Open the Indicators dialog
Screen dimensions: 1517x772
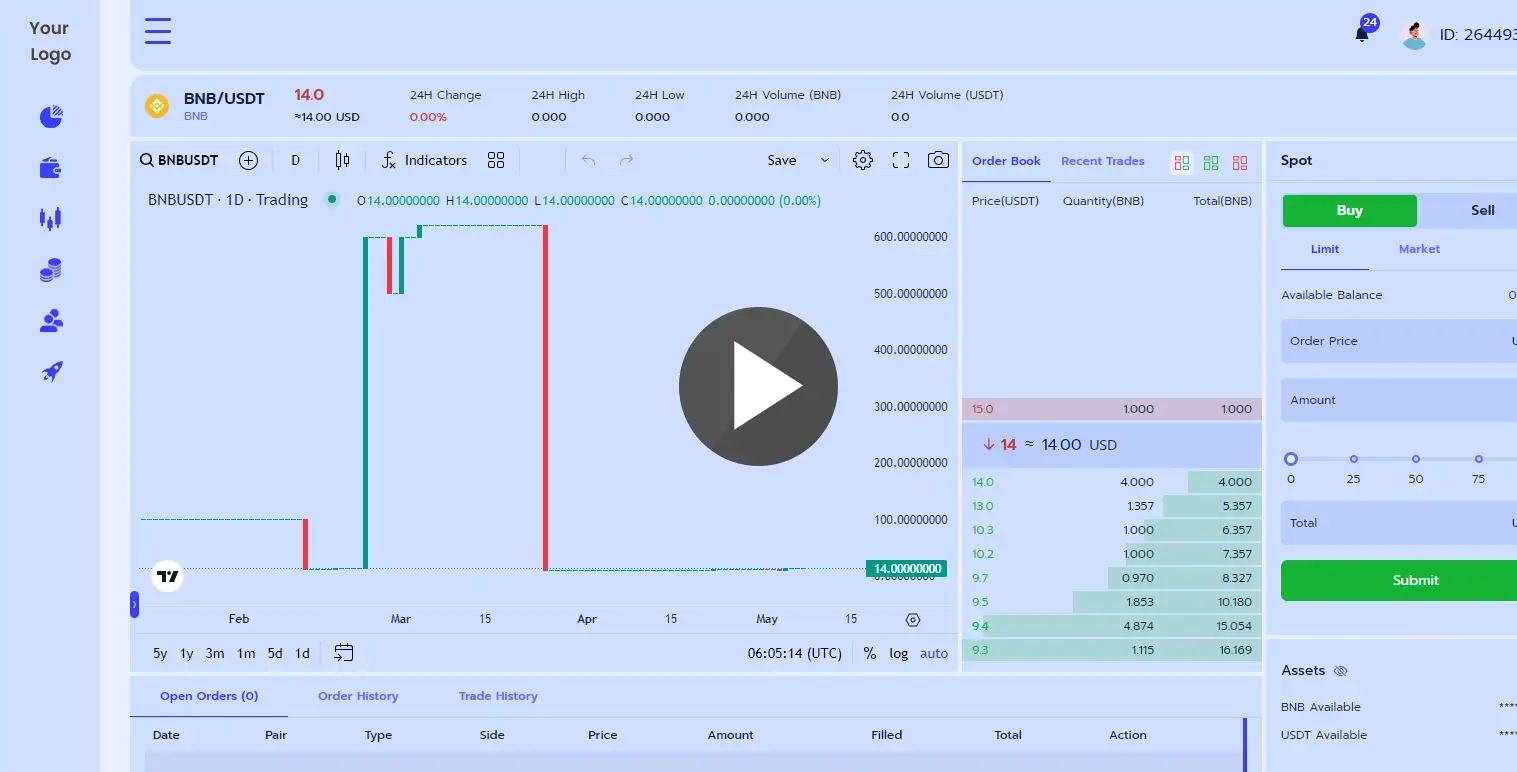[x=424, y=160]
